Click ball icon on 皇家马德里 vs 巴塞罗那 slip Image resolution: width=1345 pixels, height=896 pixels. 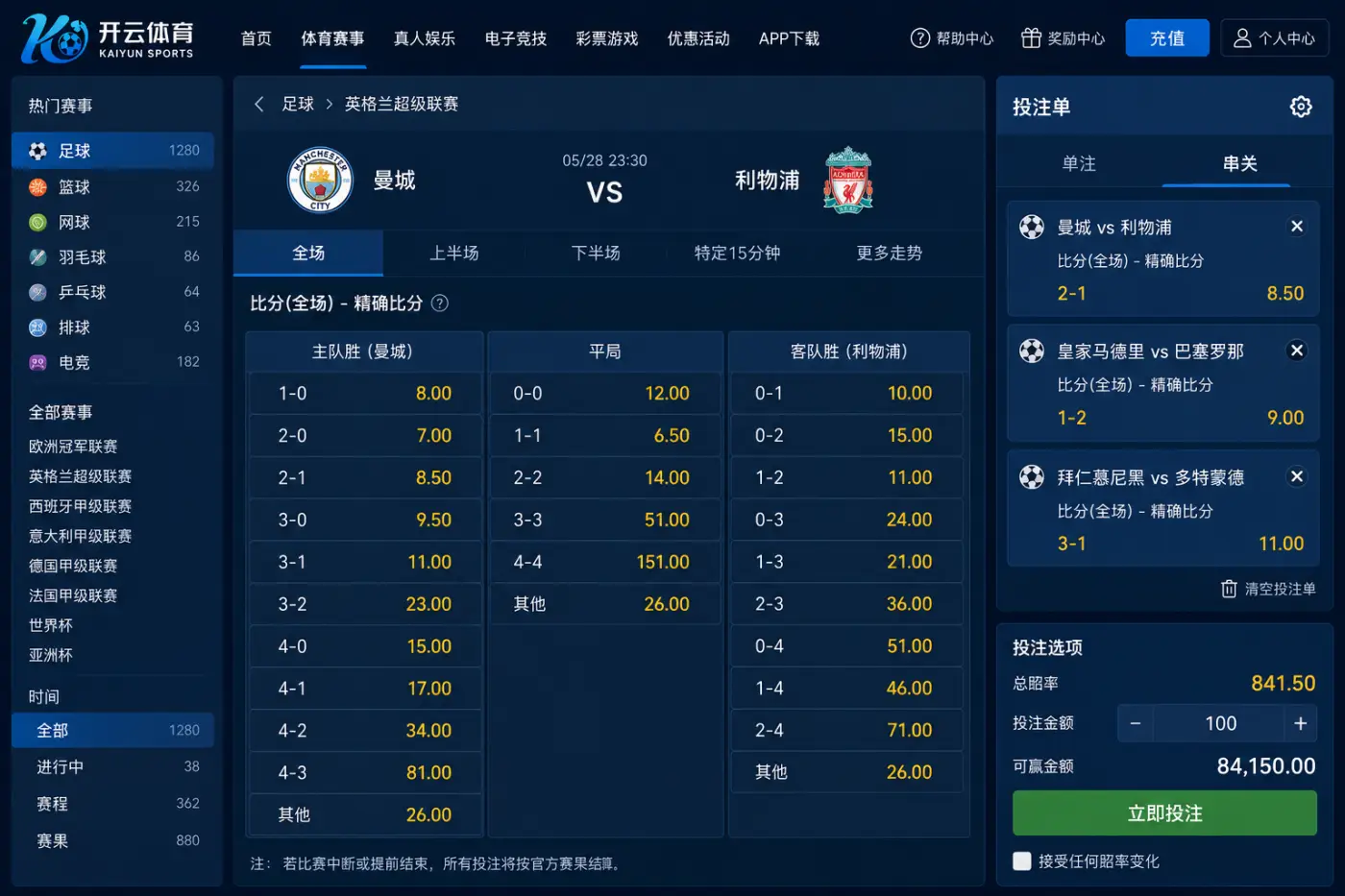click(x=1032, y=351)
